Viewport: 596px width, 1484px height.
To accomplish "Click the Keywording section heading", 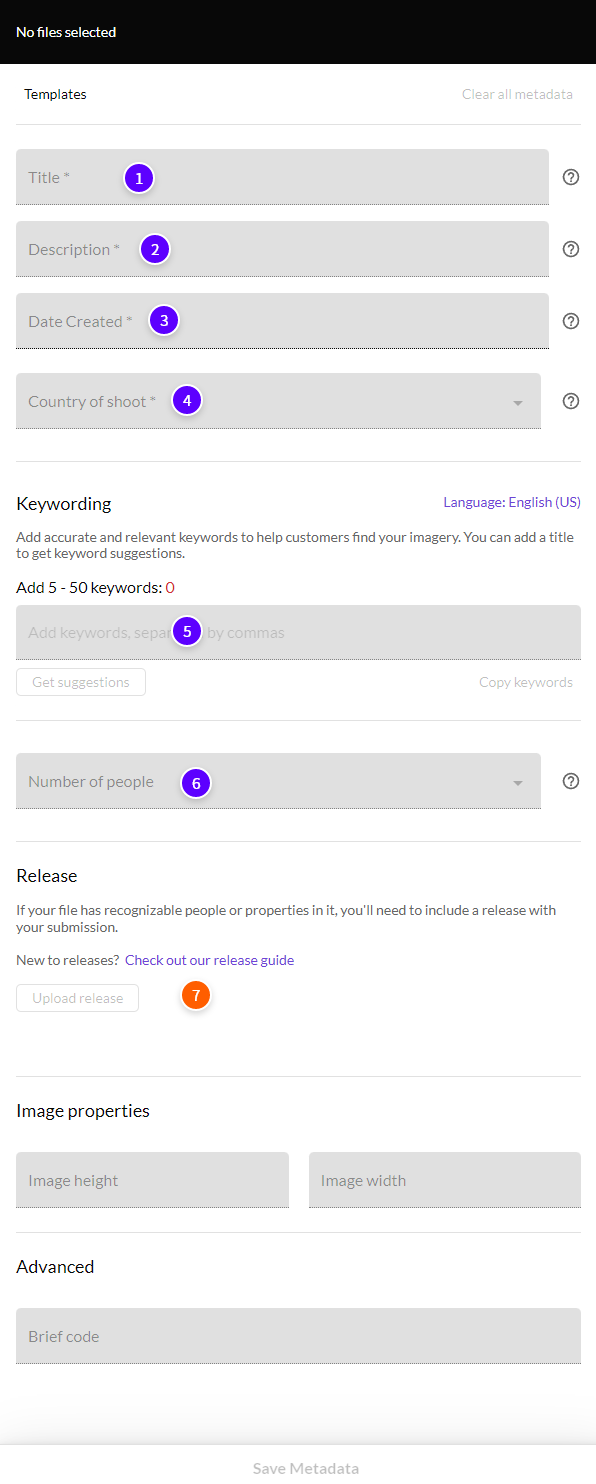I will (x=64, y=503).
